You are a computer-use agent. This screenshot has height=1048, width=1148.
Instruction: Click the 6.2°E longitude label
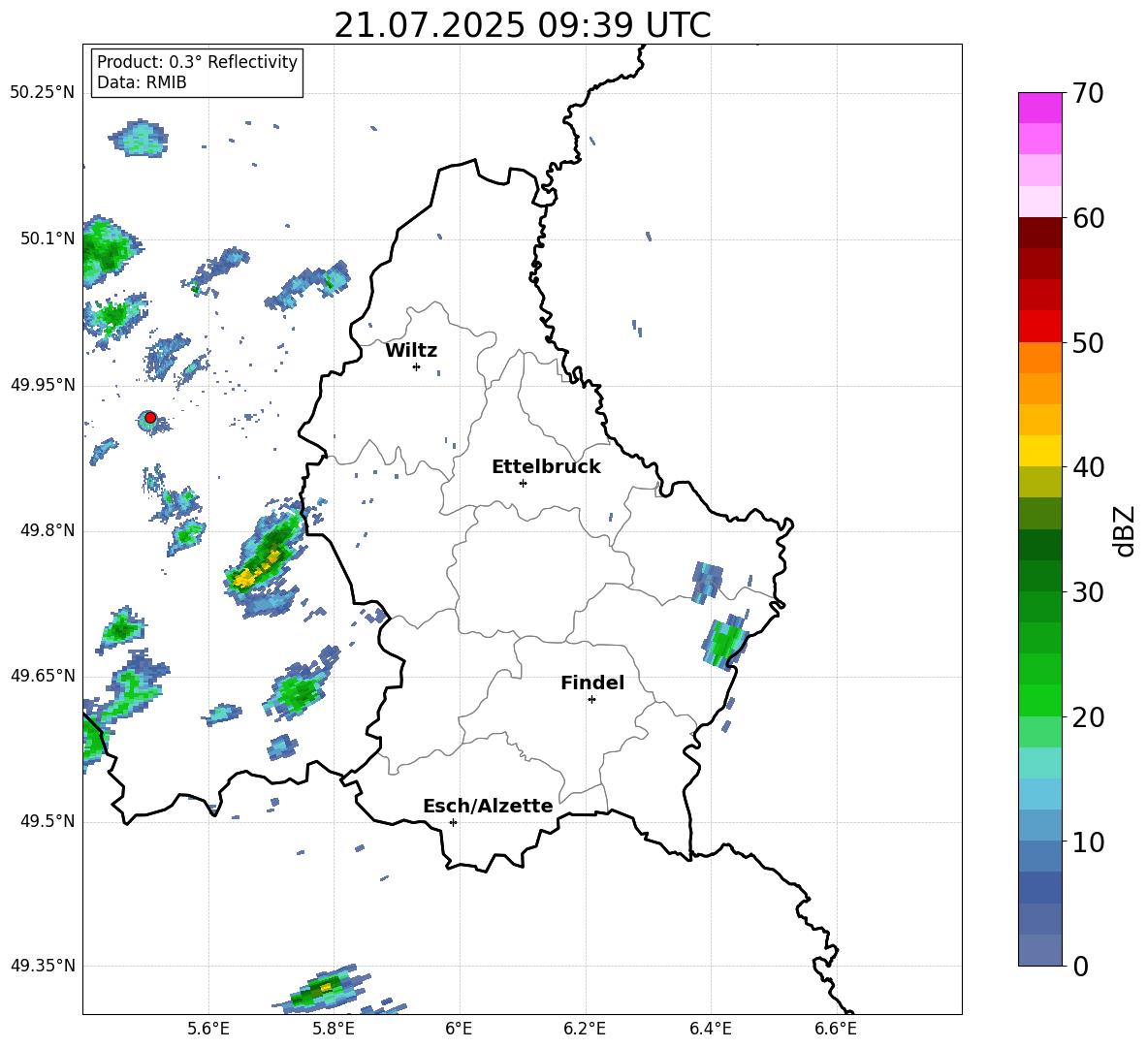(x=585, y=1029)
